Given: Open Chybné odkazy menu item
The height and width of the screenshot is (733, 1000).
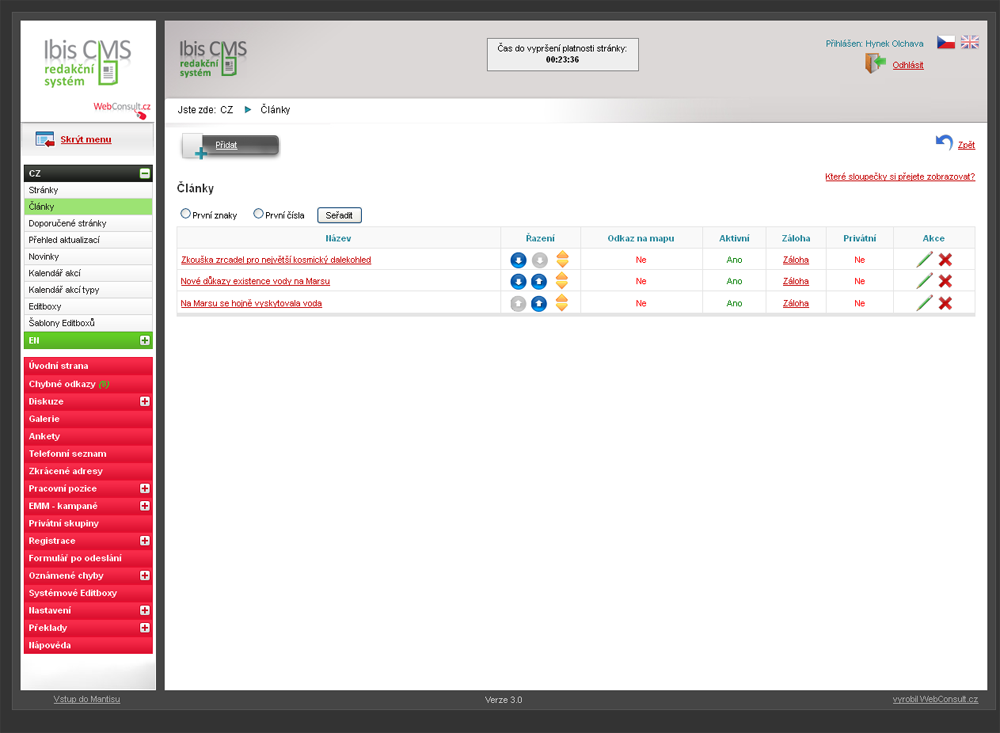Looking at the screenshot, I should [x=88, y=384].
